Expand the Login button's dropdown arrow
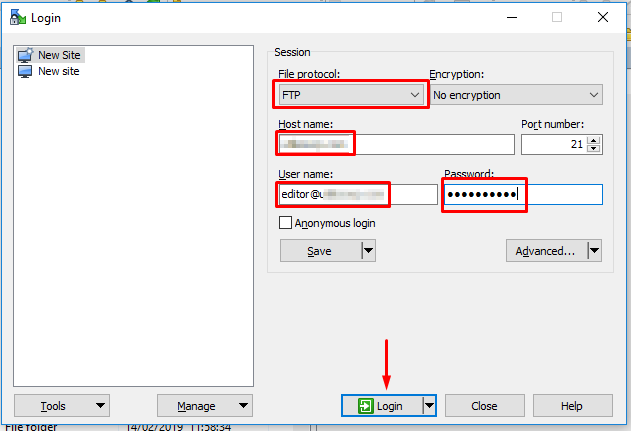 click(x=430, y=406)
